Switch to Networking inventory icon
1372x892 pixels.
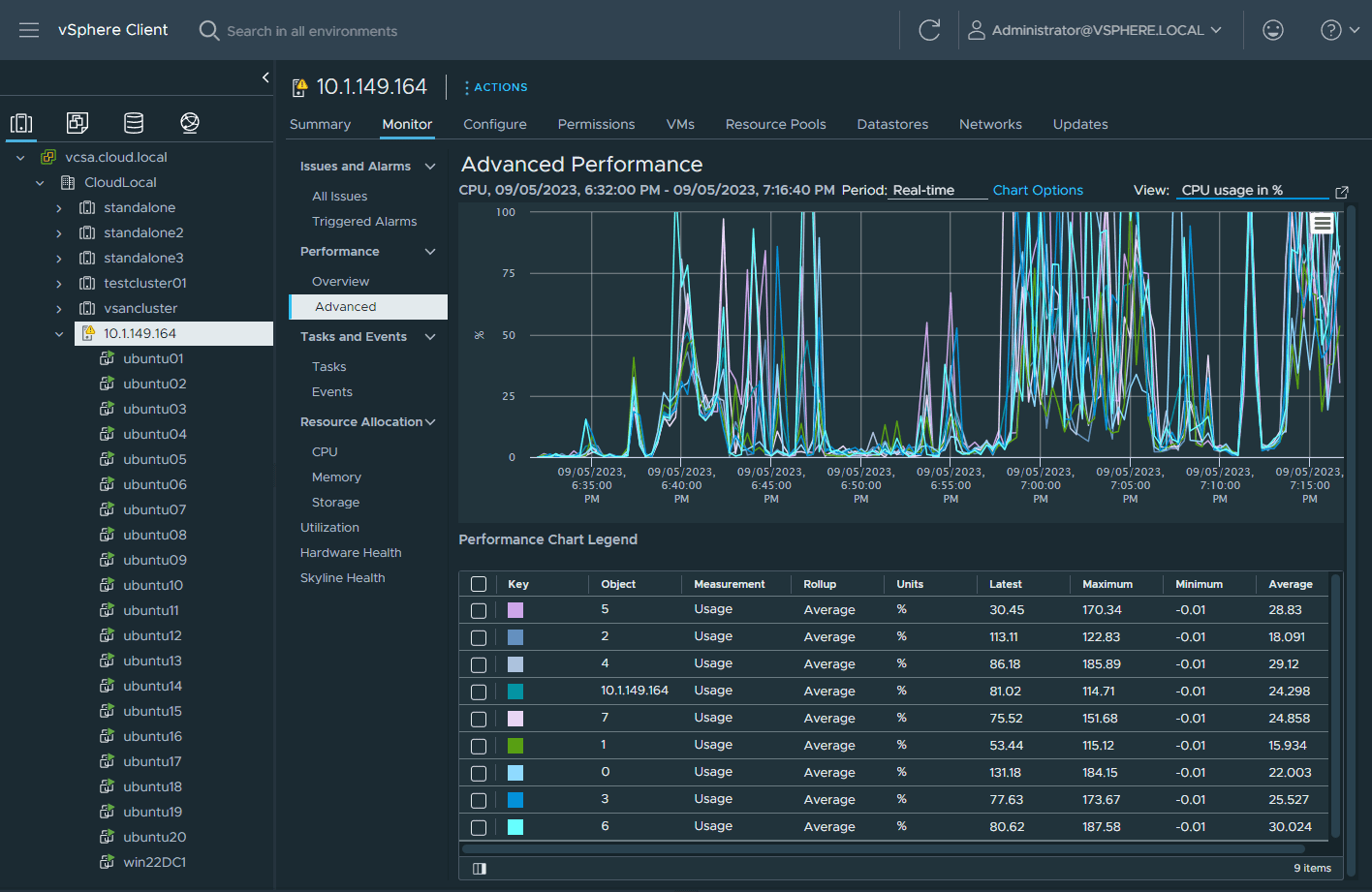(x=190, y=123)
